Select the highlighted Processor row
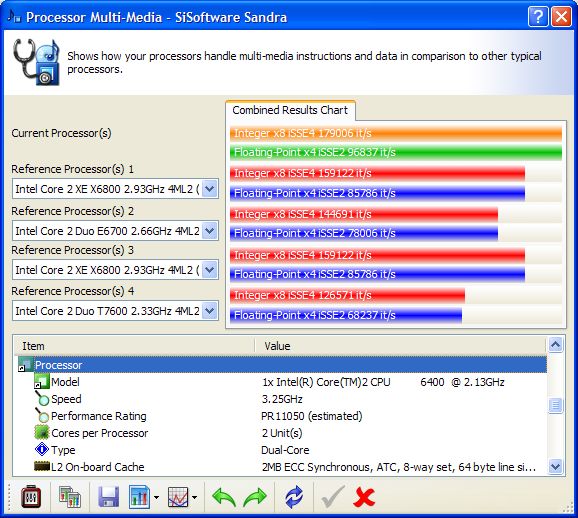Screen dimensions: 578x518 (282, 365)
